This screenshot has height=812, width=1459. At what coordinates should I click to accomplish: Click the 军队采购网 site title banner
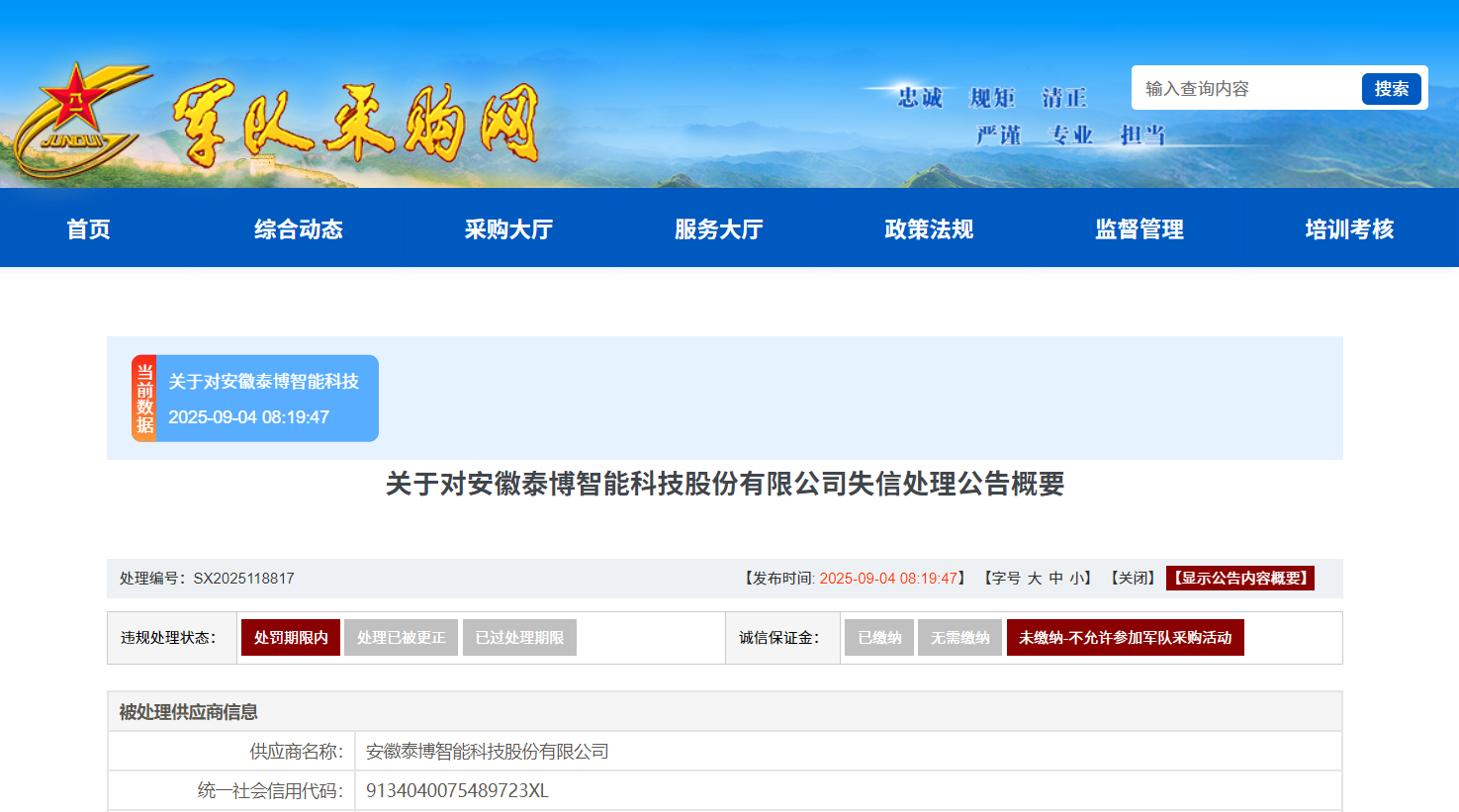pos(356,123)
